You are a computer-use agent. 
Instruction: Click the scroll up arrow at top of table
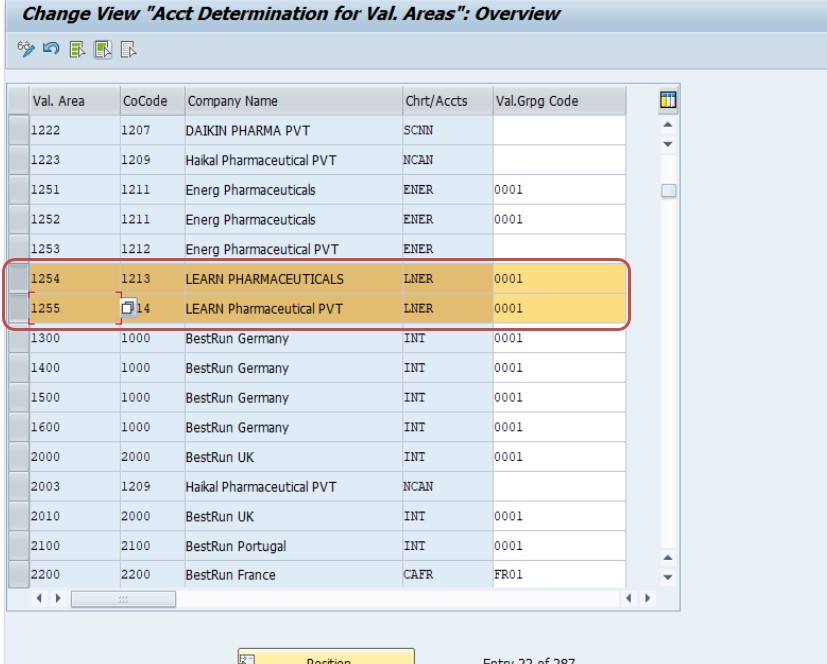click(x=668, y=124)
